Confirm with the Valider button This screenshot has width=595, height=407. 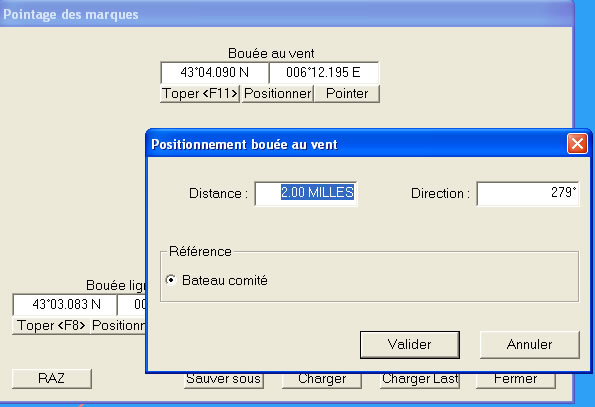click(x=410, y=345)
